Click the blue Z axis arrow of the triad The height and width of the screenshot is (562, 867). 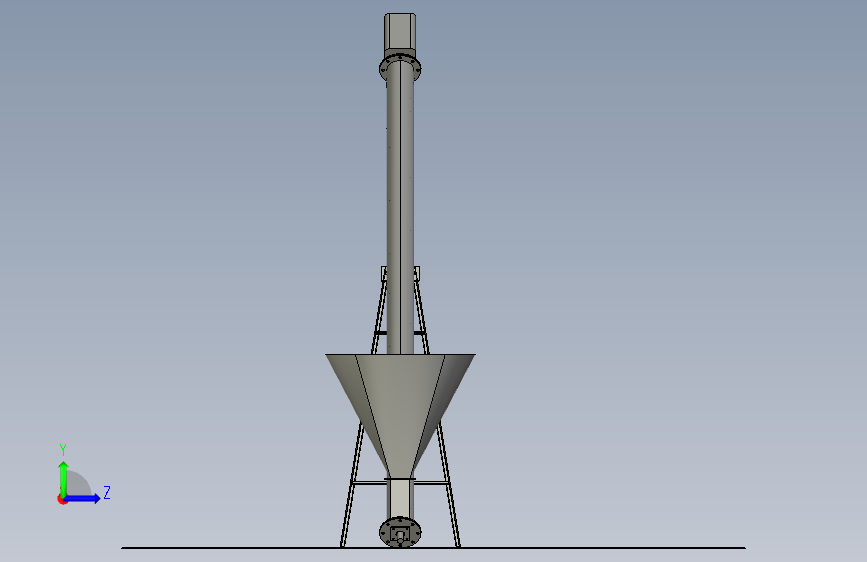[83, 498]
